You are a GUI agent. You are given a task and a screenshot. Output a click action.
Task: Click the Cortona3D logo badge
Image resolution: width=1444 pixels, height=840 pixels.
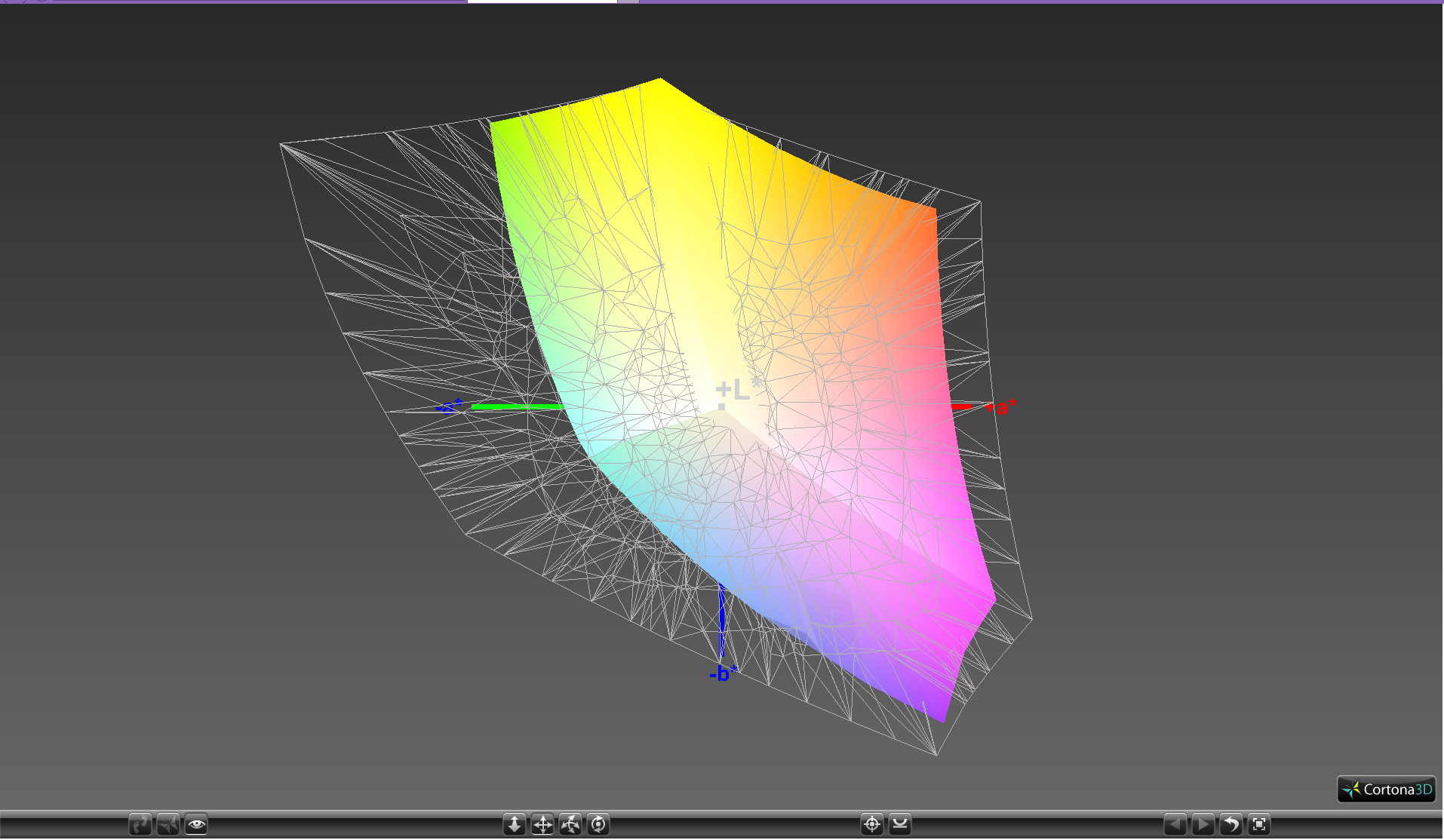(x=1387, y=789)
